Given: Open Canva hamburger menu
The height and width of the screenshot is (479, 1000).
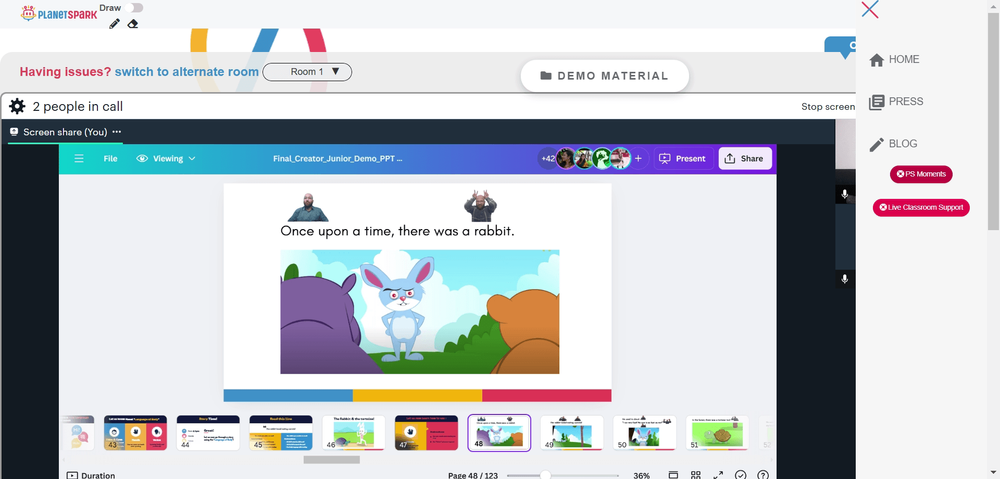Looking at the screenshot, I should tap(79, 159).
